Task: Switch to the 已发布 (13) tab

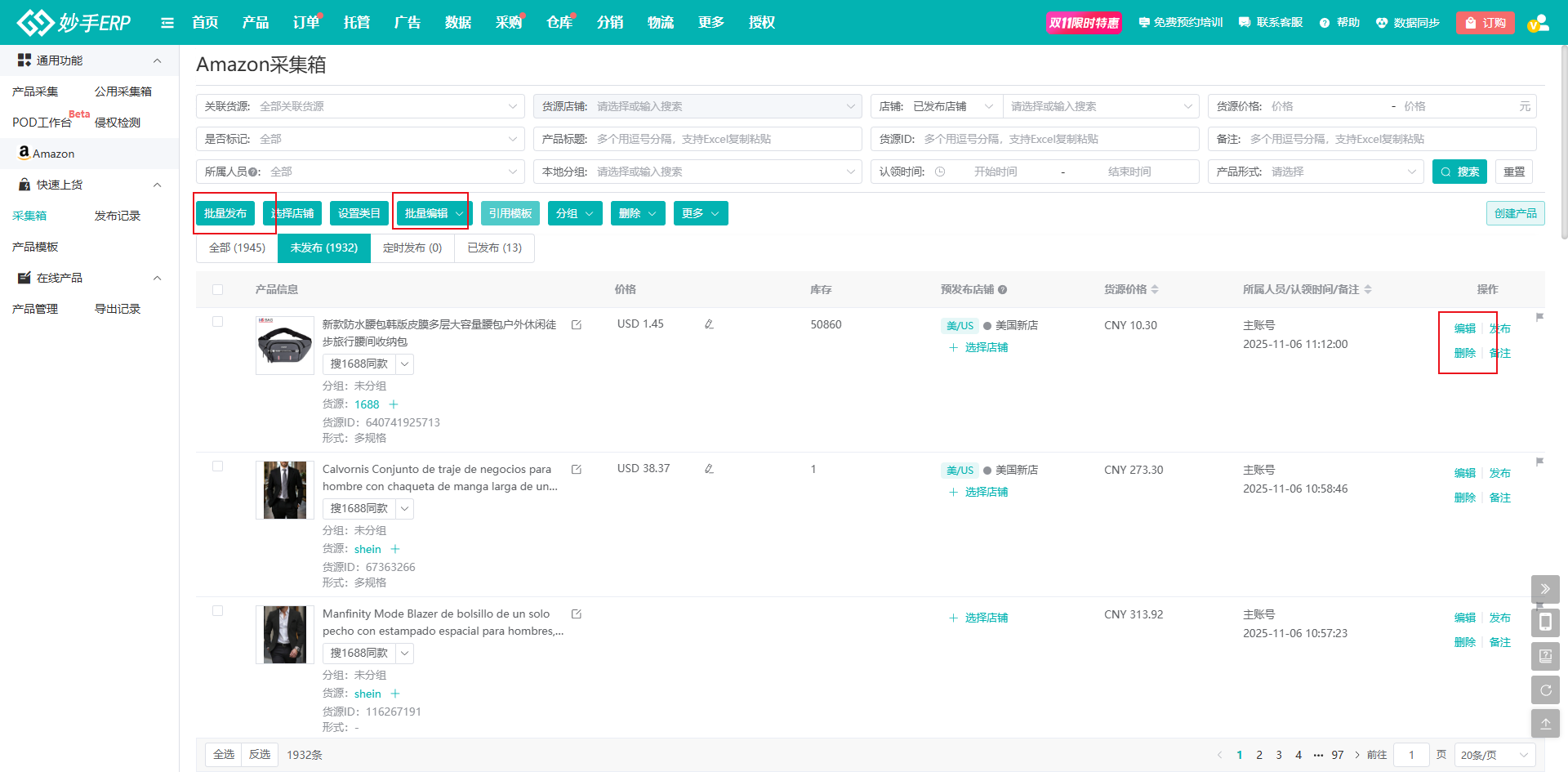Action: point(494,248)
